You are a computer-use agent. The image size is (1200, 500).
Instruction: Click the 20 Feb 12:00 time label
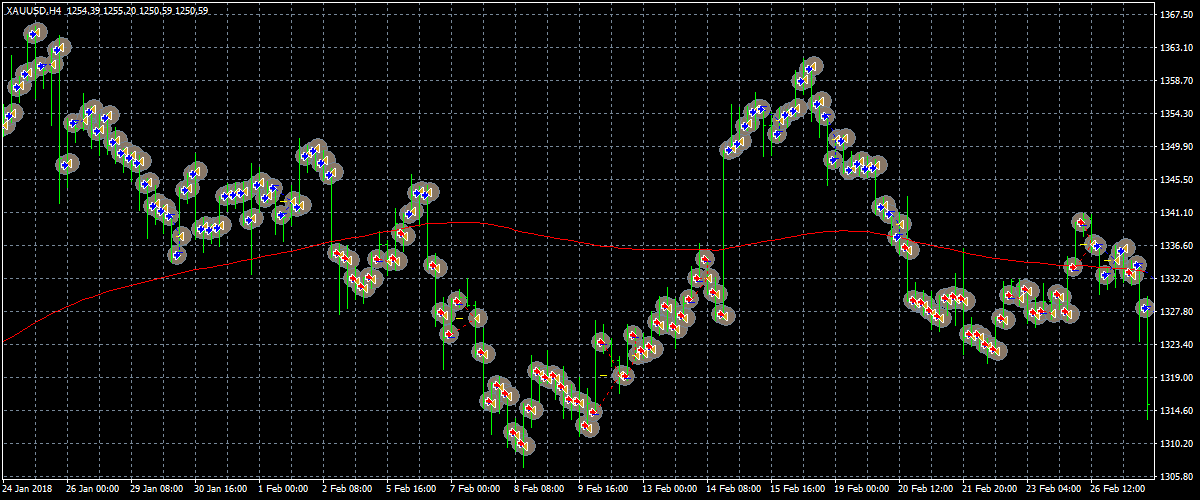(x=925, y=490)
